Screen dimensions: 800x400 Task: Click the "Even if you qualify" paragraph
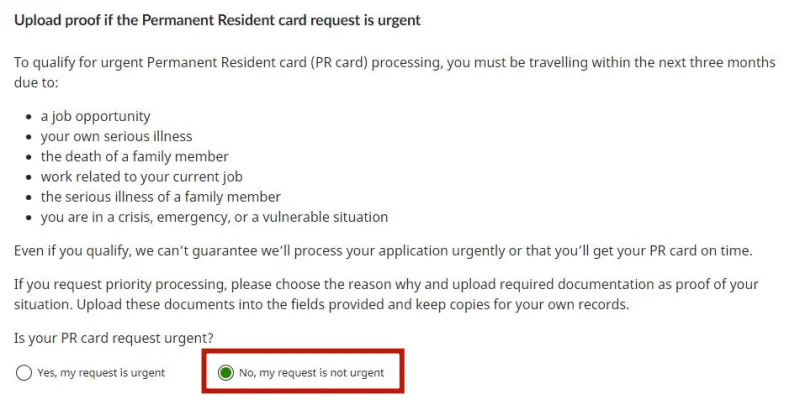point(383,252)
